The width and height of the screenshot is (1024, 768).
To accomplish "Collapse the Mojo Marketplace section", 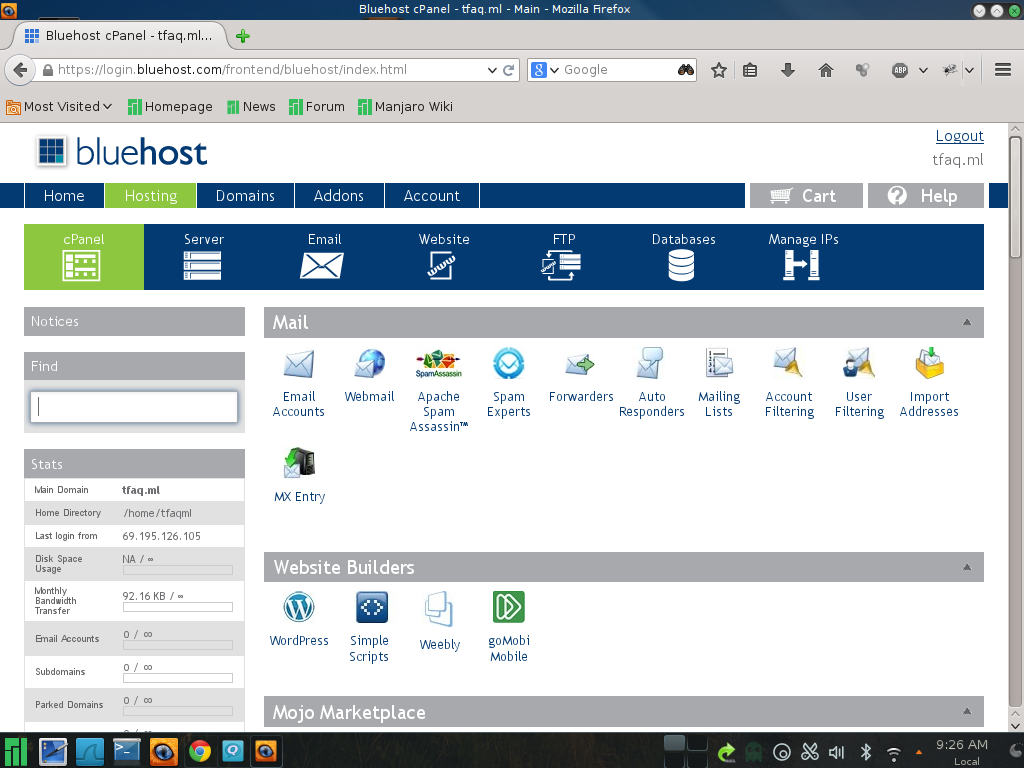I will [x=966, y=712].
